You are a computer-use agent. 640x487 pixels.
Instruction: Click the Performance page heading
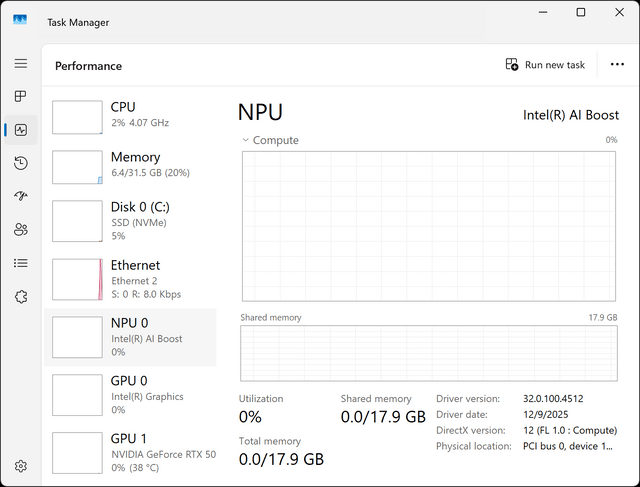89,66
